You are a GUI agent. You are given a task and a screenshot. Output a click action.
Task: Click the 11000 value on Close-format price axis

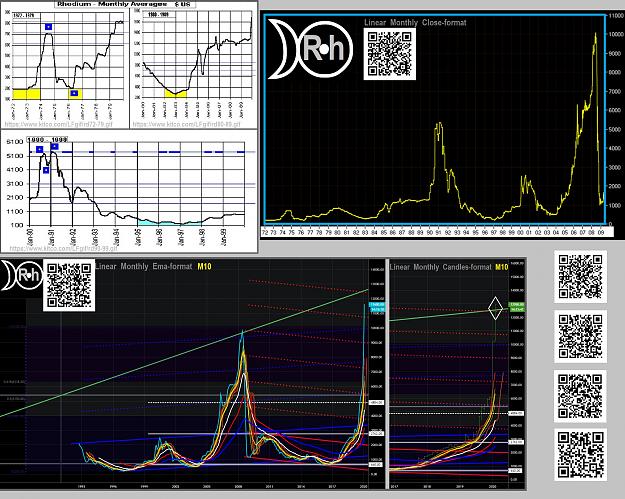coord(615,15)
